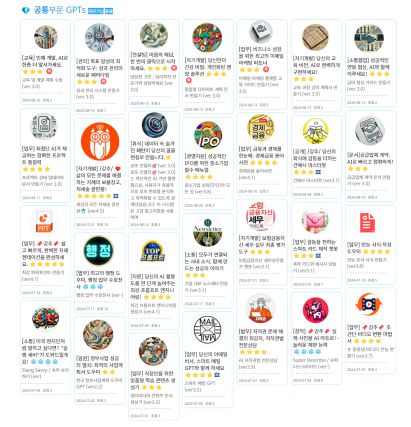Select the orange PPT file icon
The height and width of the screenshot is (427, 411).
tap(44, 223)
